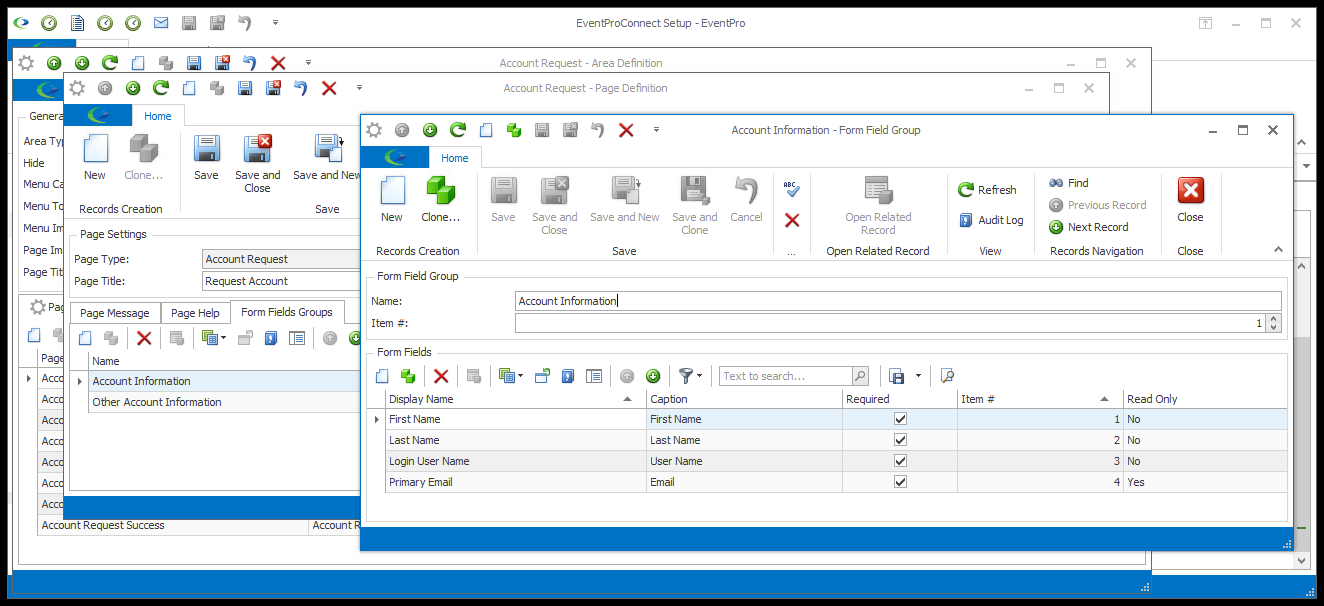Image resolution: width=1324 pixels, height=606 pixels.
Task: Click the Text to search box
Action: tap(786, 376)
